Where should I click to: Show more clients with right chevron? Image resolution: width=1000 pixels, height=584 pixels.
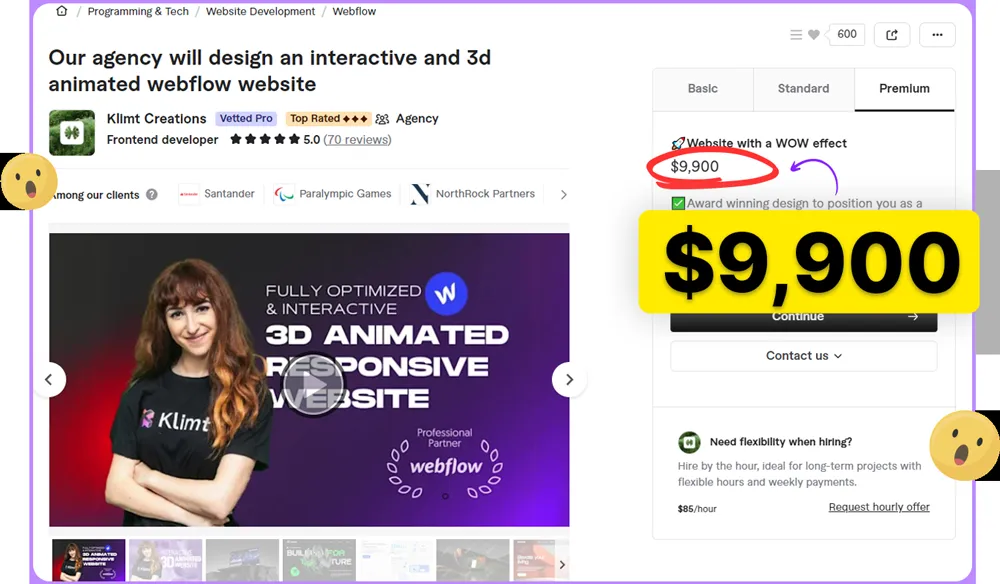(563, 194)
